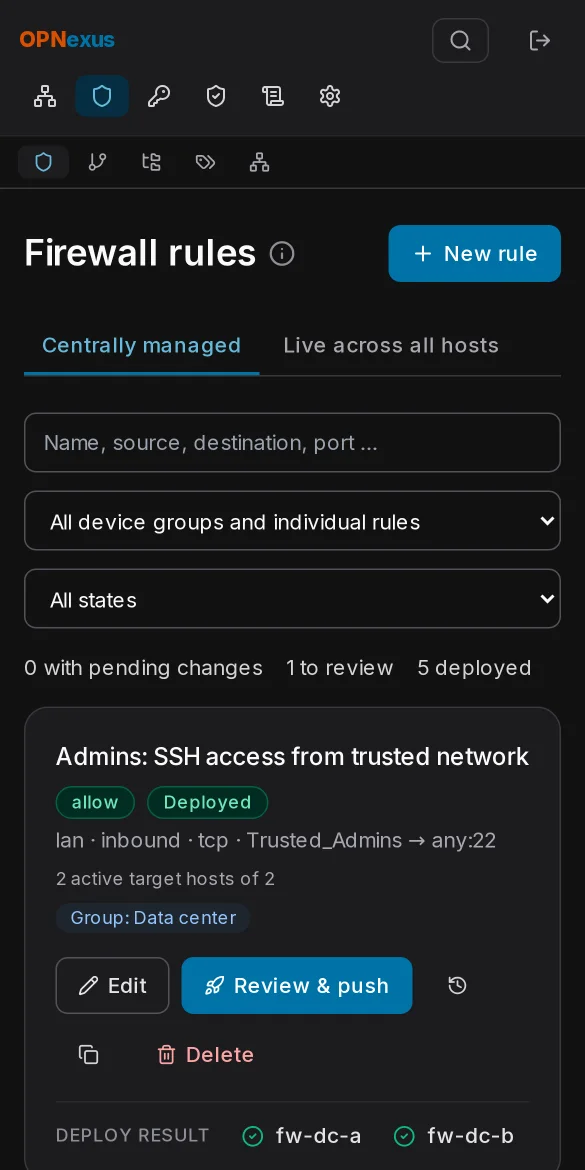The width and height of the screenshot is (585, 1170).
Task: Open the device groups dropdown
Action: point(292,521)
